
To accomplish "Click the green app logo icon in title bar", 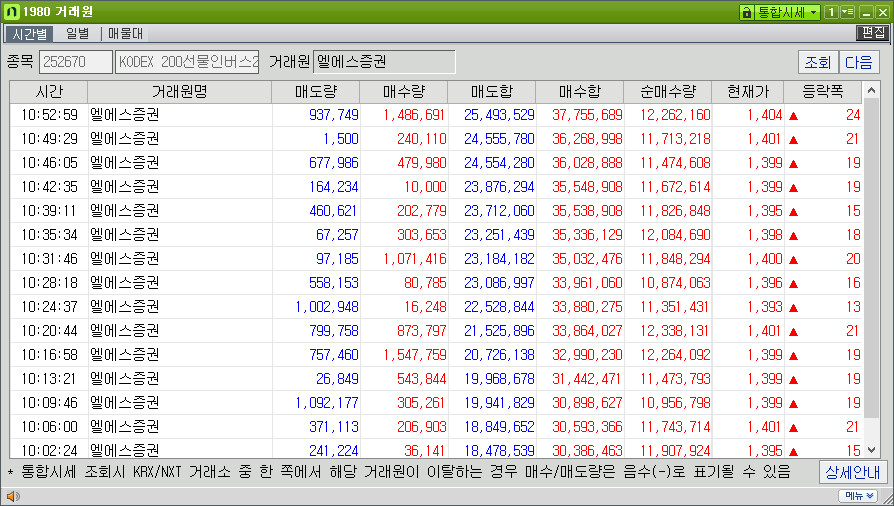I will coord(11,11).
